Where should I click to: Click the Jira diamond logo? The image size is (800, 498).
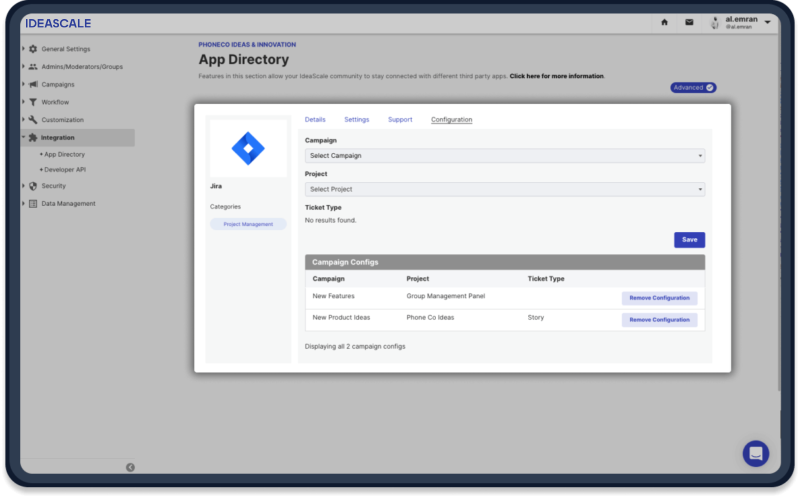[248, 148]
